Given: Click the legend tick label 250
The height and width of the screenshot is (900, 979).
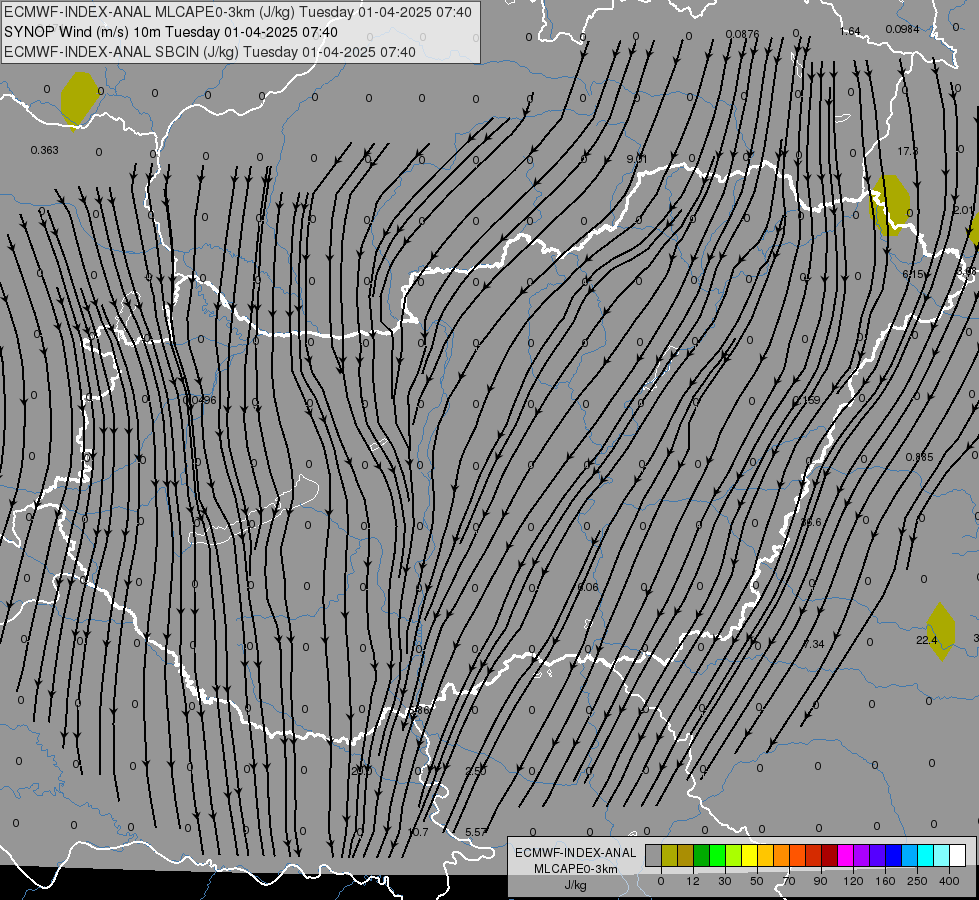Looking at the screenshot, I should (x=917, y=881).
